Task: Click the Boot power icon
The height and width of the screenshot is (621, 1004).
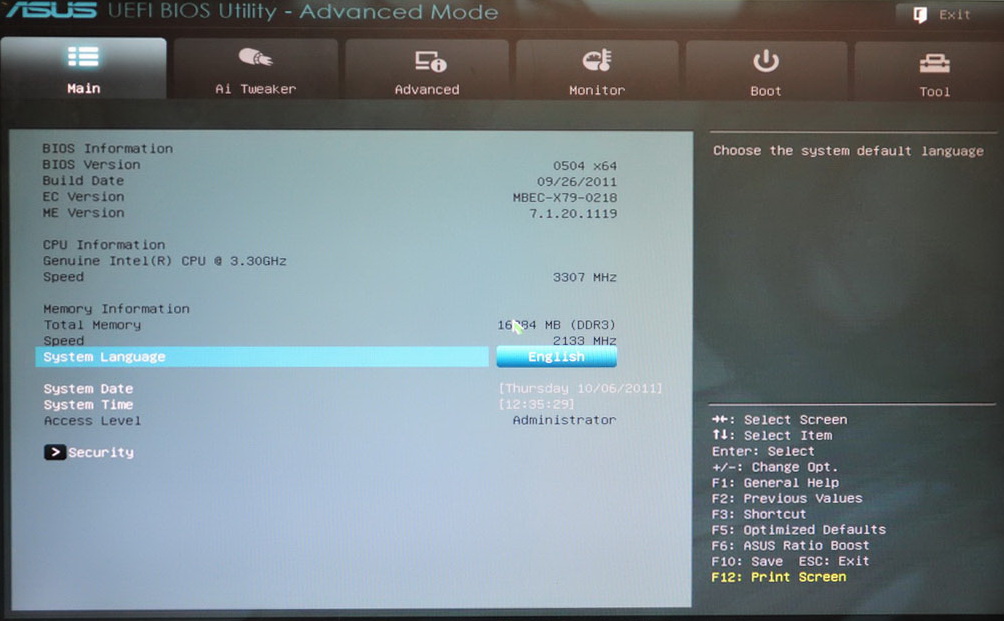Action: pos(766,61)
